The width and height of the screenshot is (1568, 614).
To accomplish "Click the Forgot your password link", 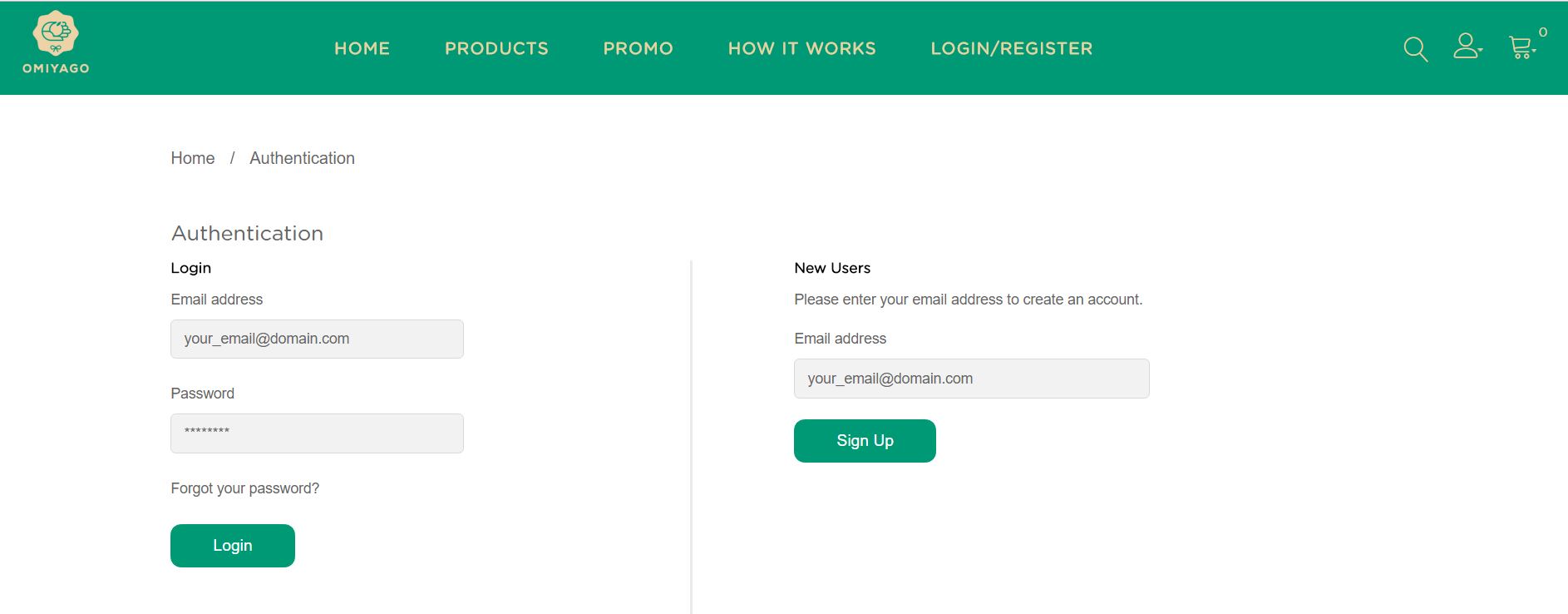I will pyautogui.click(x=245, y=488).
